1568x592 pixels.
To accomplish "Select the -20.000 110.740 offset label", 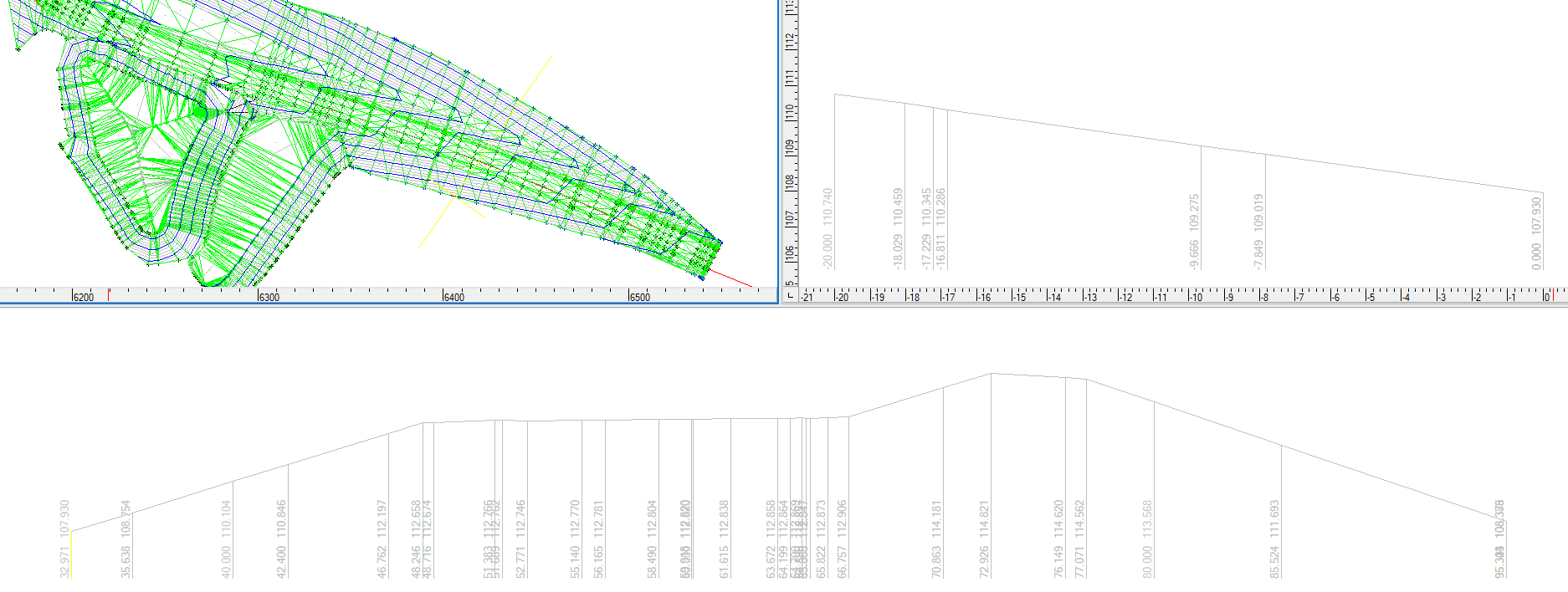I will click(x=828, y=228).
